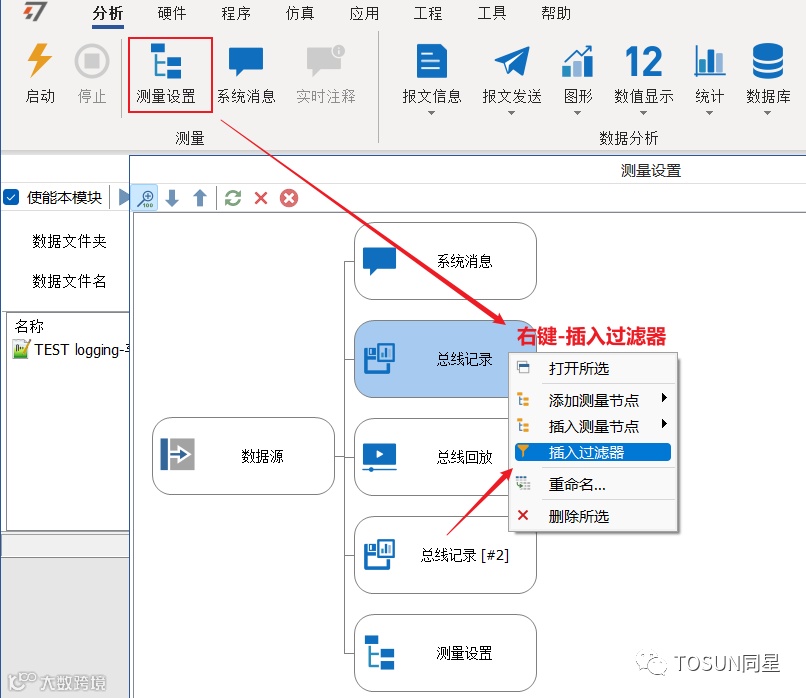Click the move up arrow toolbar icon
Viewport: 806px width, 698px height.
tap(200, 198)
